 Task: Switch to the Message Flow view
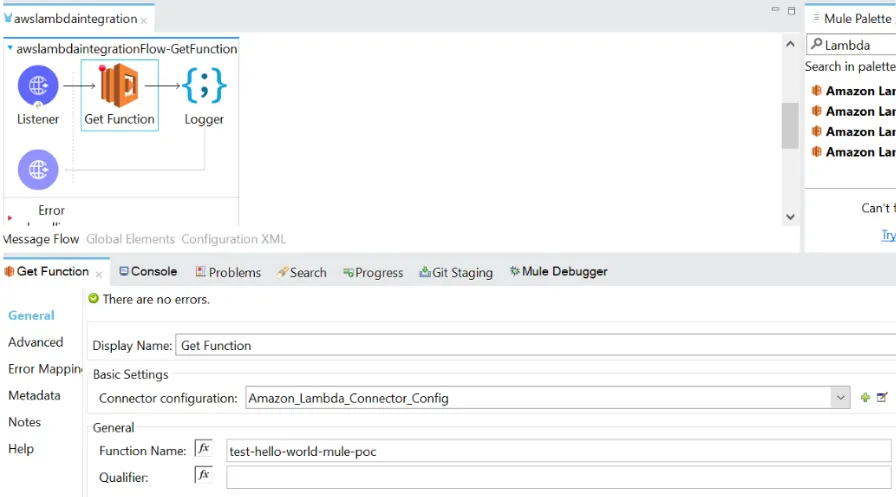[x=41, y=239]
